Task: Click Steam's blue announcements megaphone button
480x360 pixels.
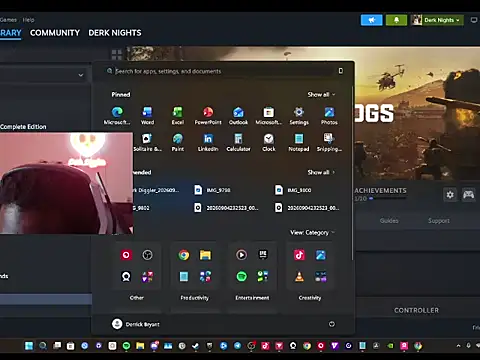Action: coord(371,20)
